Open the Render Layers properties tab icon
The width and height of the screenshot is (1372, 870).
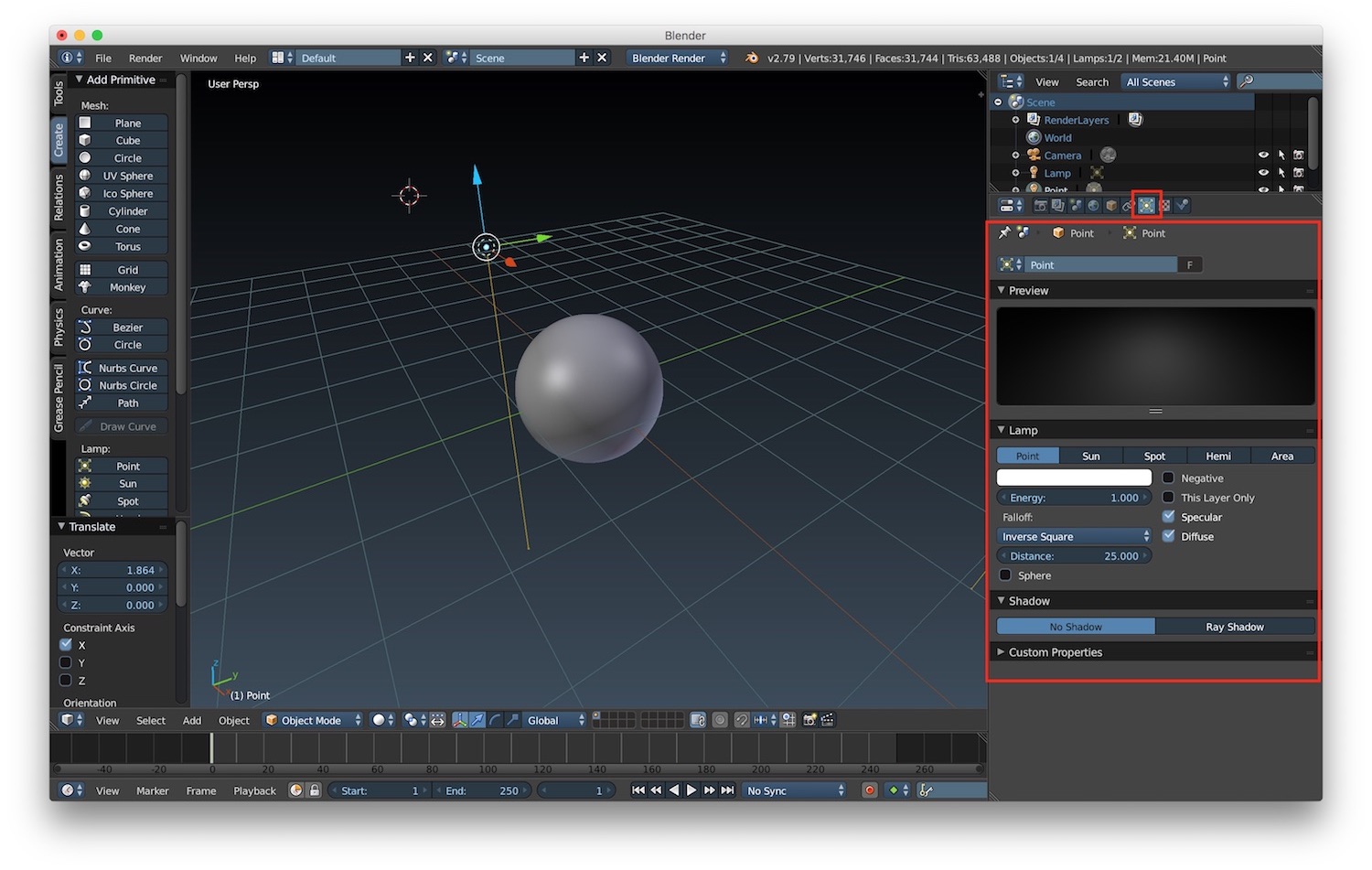pos(1058,206)
